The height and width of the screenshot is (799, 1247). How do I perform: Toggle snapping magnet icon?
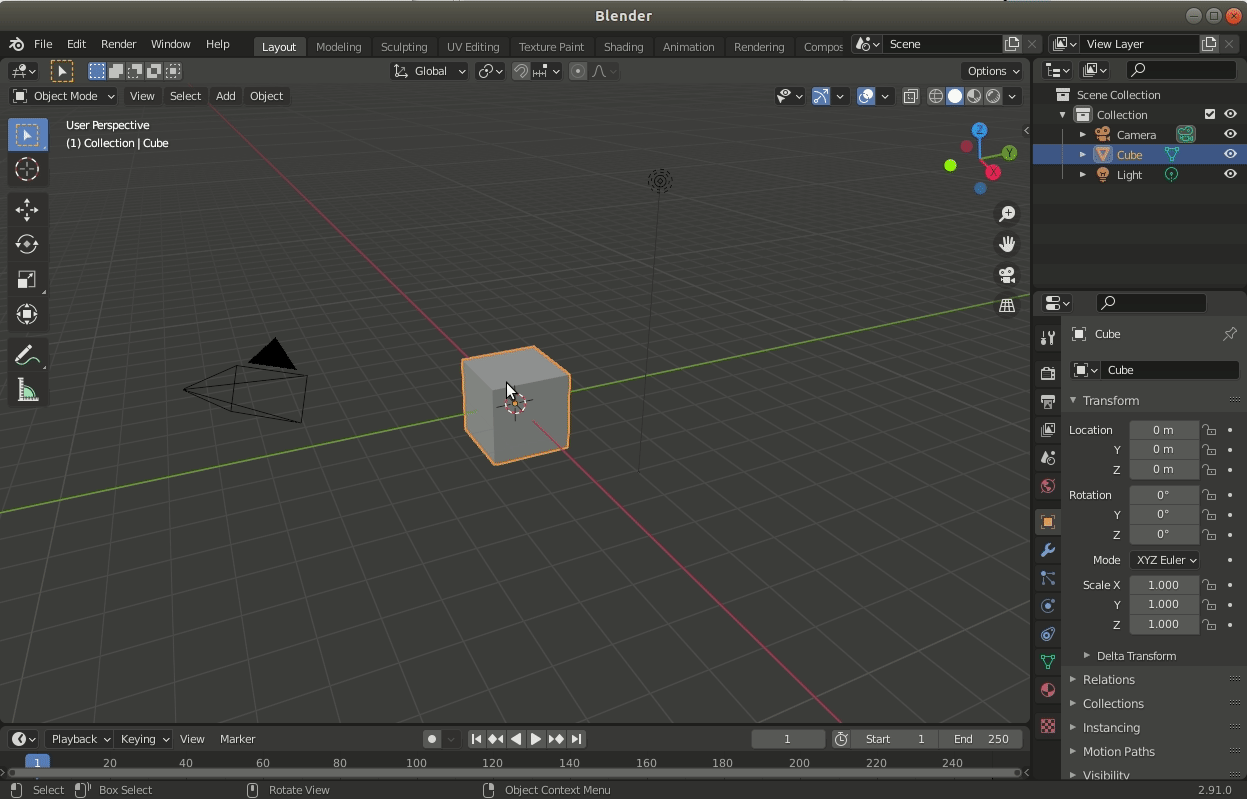pyautogui.click(x=521, y=71)
